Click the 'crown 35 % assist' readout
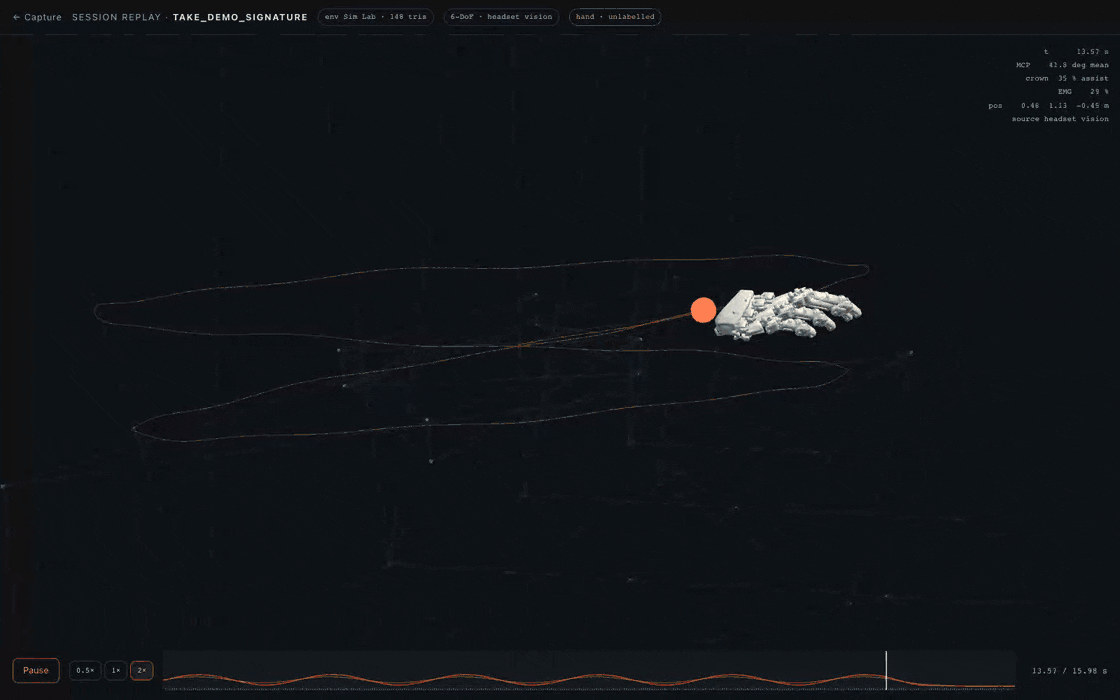 (x=1067, y=79)
